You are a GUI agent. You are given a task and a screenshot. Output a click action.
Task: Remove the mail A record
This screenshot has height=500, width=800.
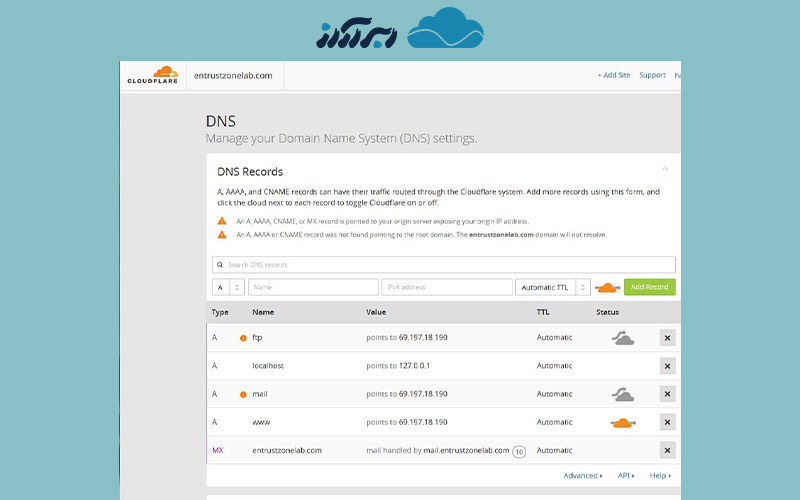click(667, 394)
